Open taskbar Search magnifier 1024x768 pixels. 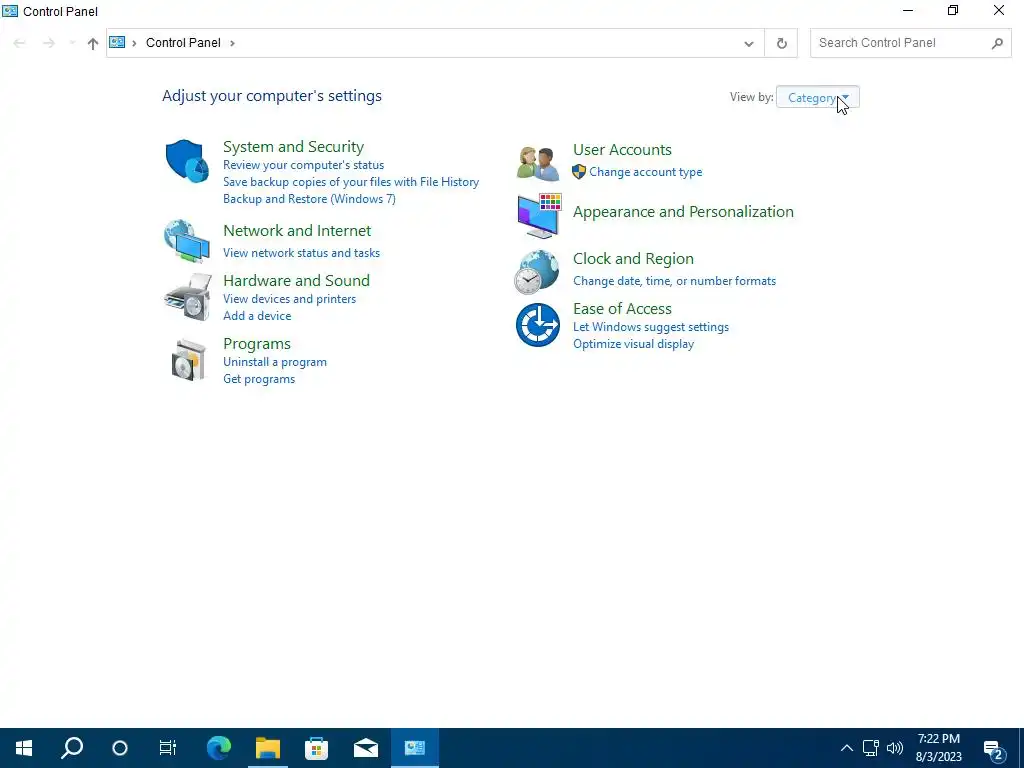coord(72,748)
